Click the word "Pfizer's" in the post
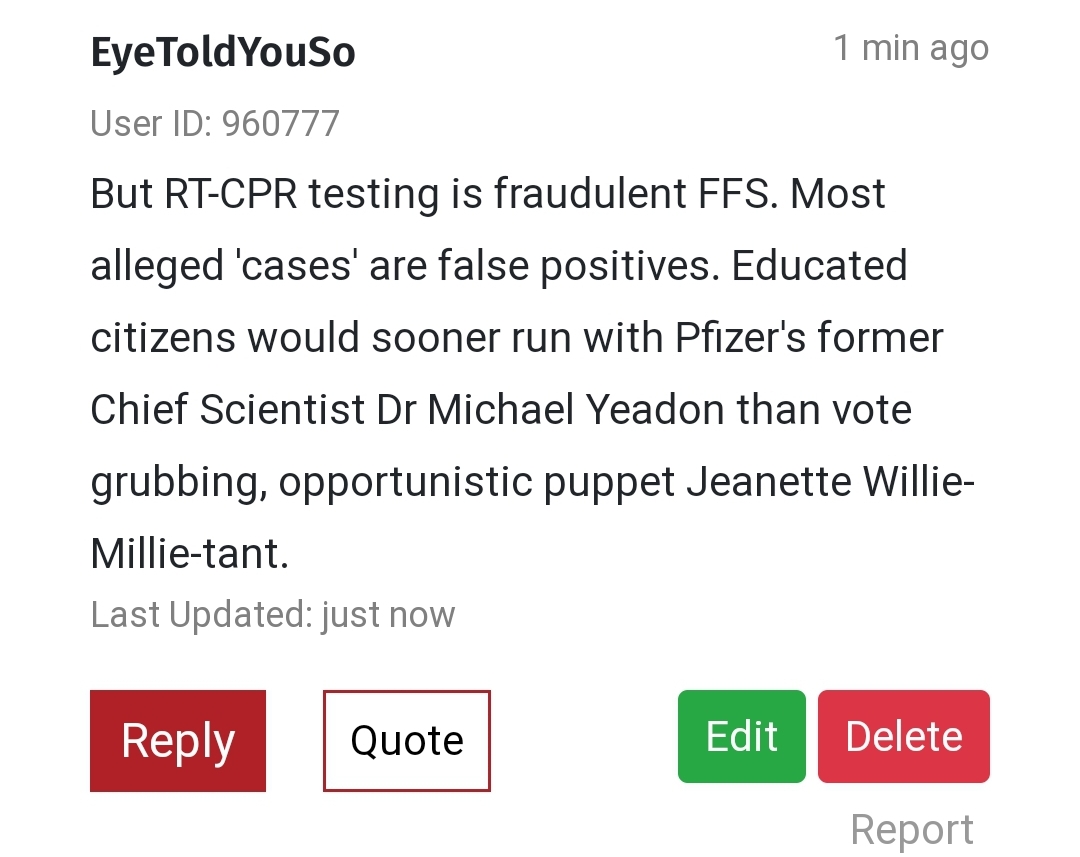The width and height of the screenshot is (1080, 857). (x=741, y=338)
